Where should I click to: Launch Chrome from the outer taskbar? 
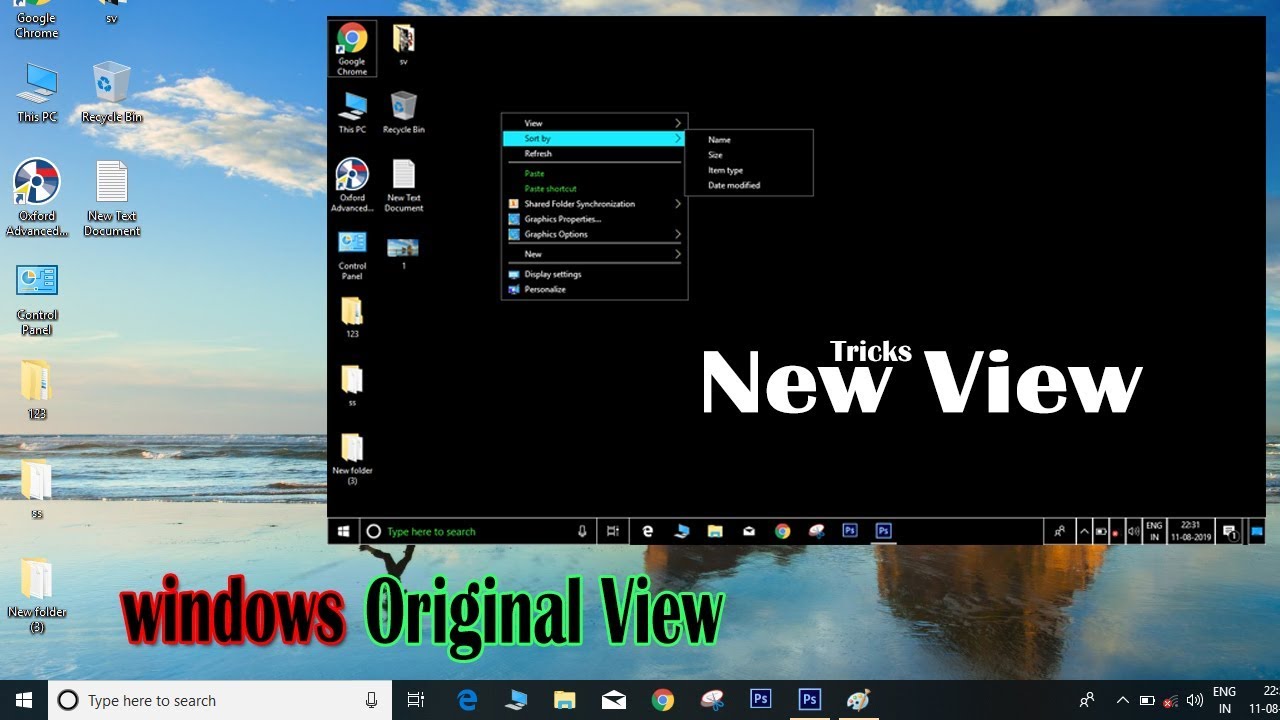click(x=663, y=701)
